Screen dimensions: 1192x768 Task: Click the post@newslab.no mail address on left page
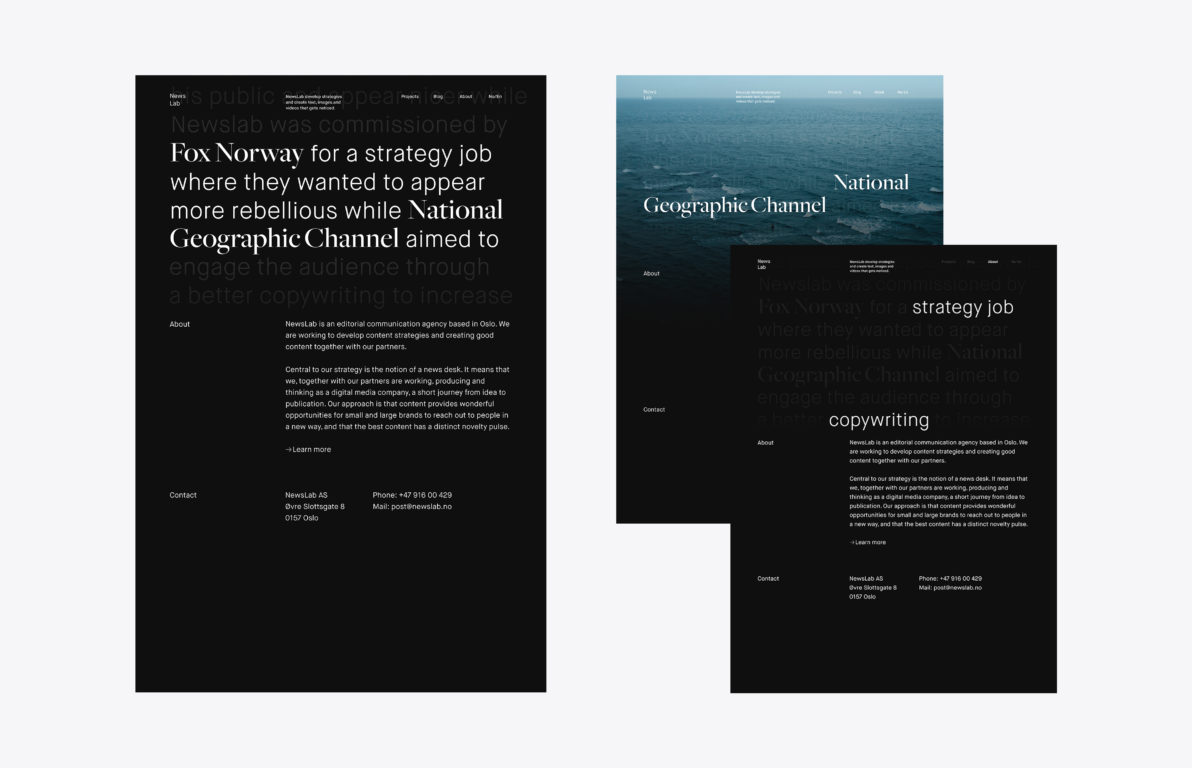[x=421, y=506]
